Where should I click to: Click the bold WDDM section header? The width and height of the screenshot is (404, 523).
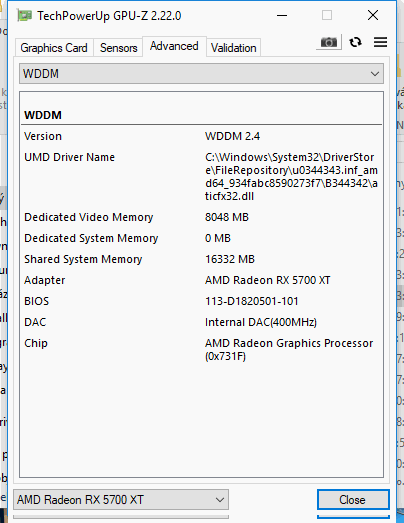pos(43,115)
